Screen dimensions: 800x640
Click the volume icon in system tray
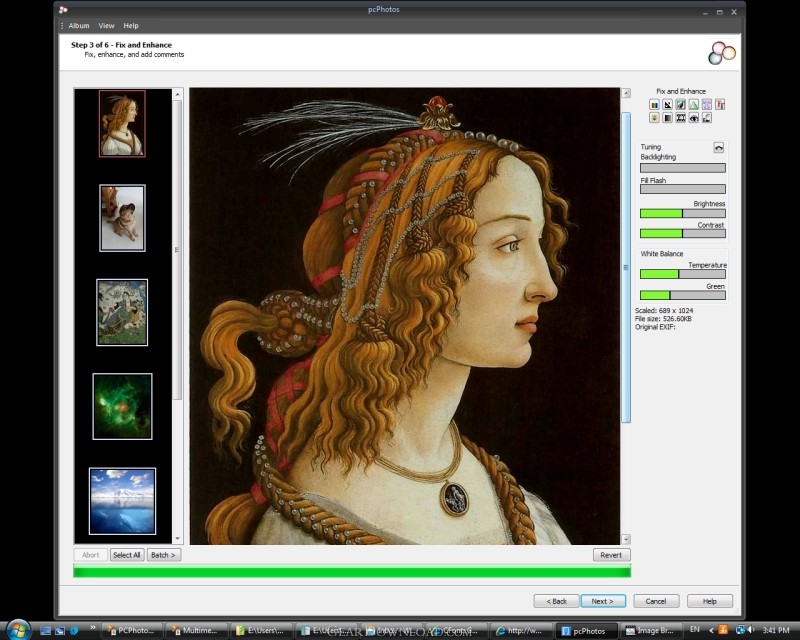pos(752,630)
